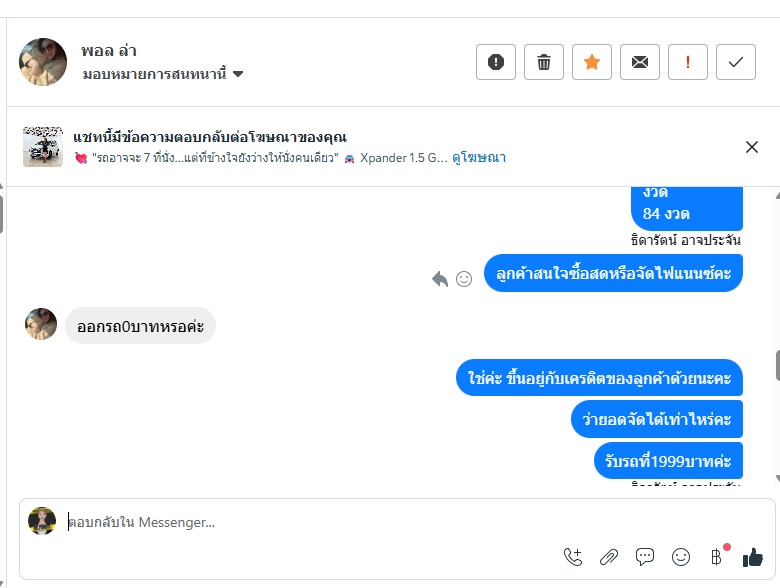Open saved replies speech bubble icon
Image resolution: width=780 pixels, height=588 pixels.
(x=645, y=557)
